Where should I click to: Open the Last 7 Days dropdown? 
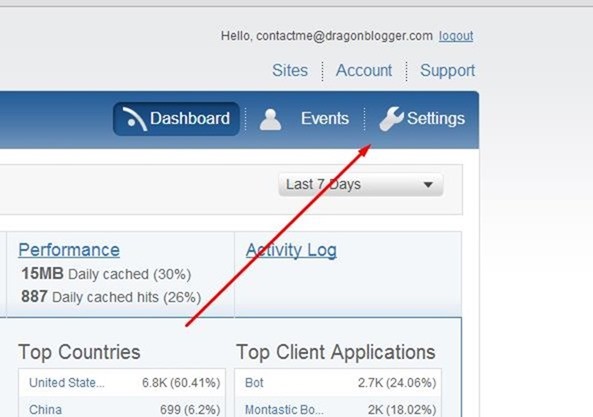click(x=360, y=184)
